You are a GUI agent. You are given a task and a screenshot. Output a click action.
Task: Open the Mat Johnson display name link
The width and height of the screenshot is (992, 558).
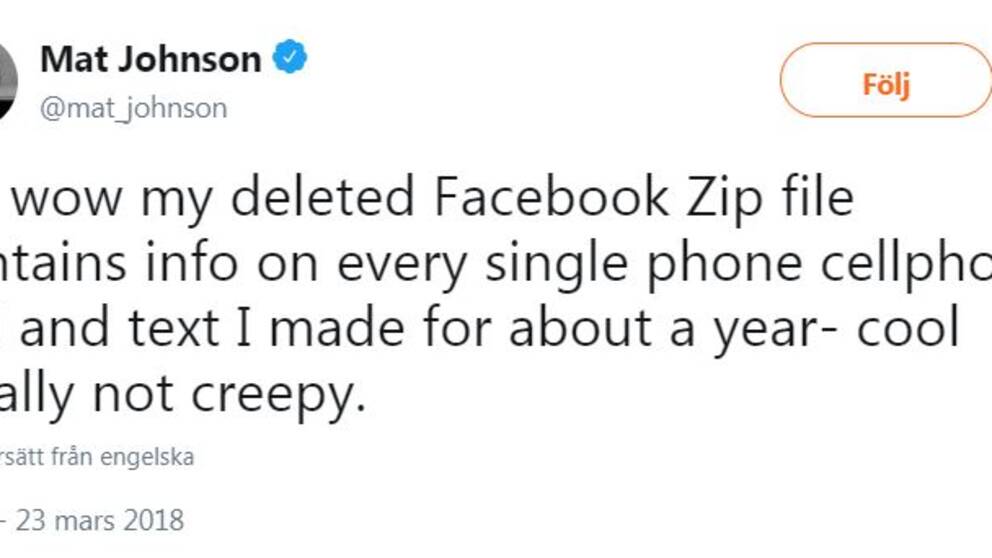tap(151, 59)
